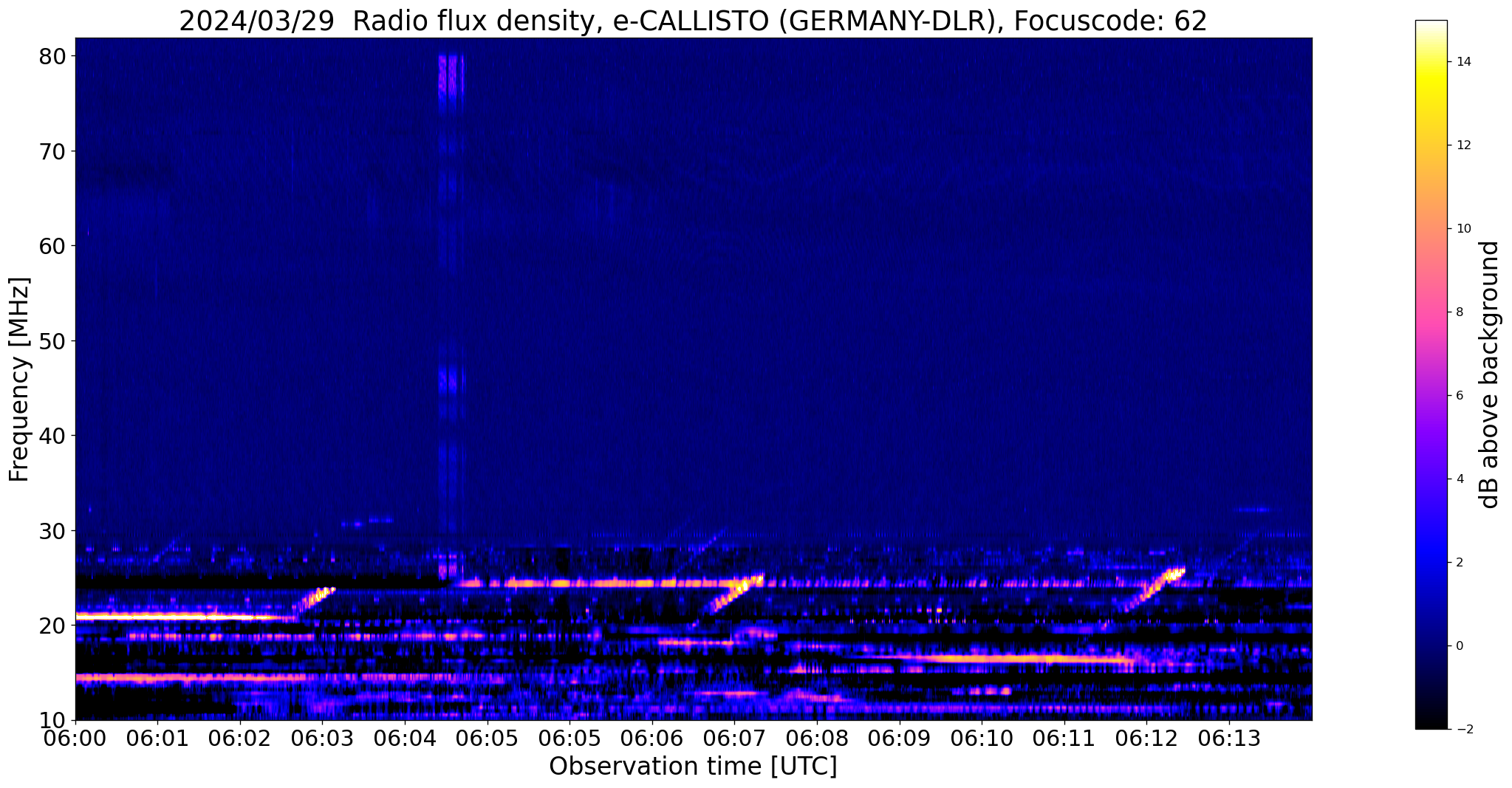Click the 20 MHz frequency tick label
Viewport: 1512px width, 788px height.
(52, 626)
